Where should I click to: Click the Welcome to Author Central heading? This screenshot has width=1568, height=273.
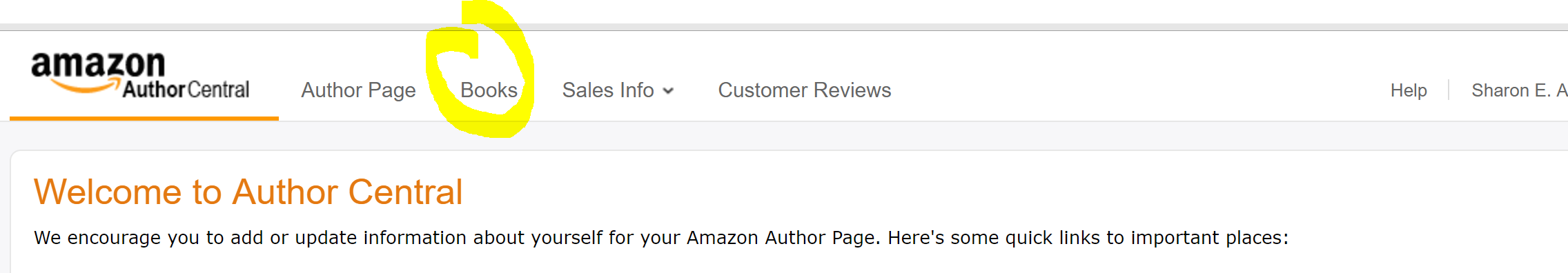pos(248,192)
